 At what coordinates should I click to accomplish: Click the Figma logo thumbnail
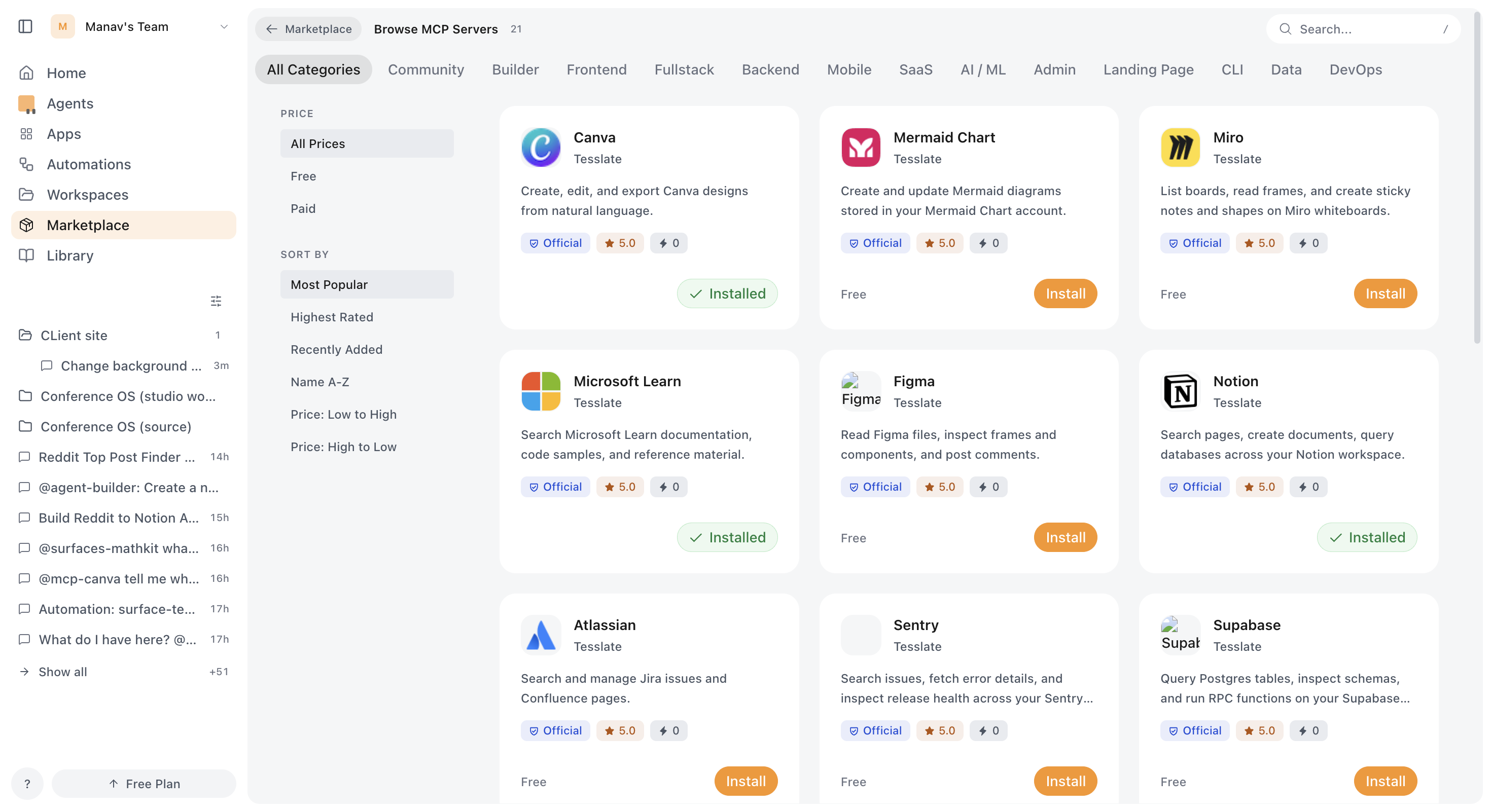[861, 391]
